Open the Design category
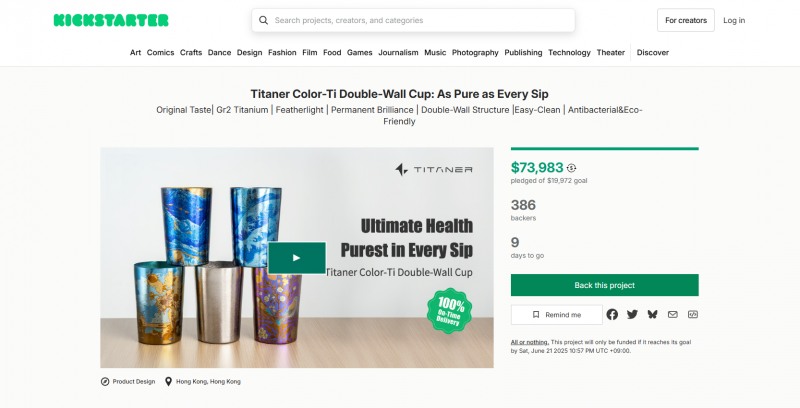Viewport: 800px width, 408px height. pyautogui.click(x=249, y=53)
